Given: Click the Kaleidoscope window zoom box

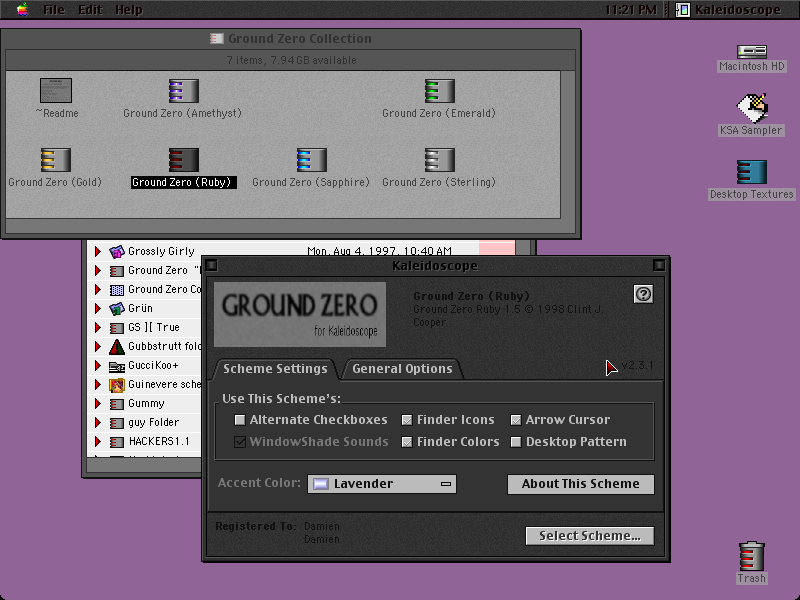Looking at the screenshot, I should click(x=659, y=265).
